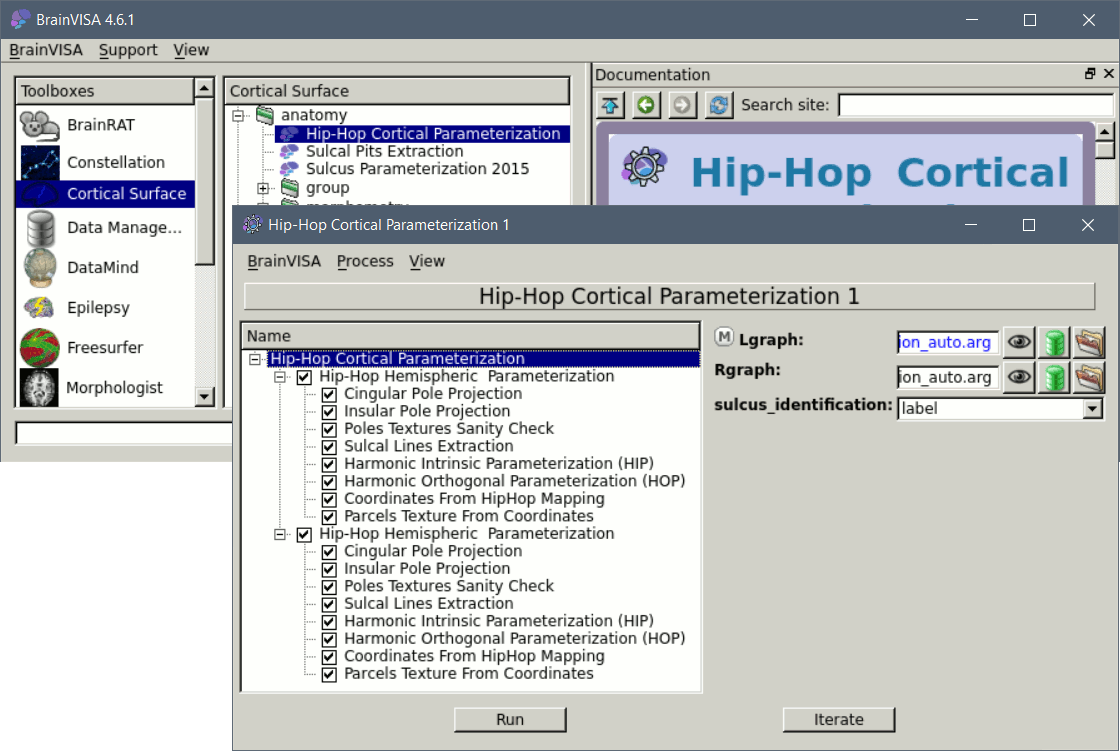Select the Freesurfer toolbox icon

pyautogui.click(x=39, y=348)
